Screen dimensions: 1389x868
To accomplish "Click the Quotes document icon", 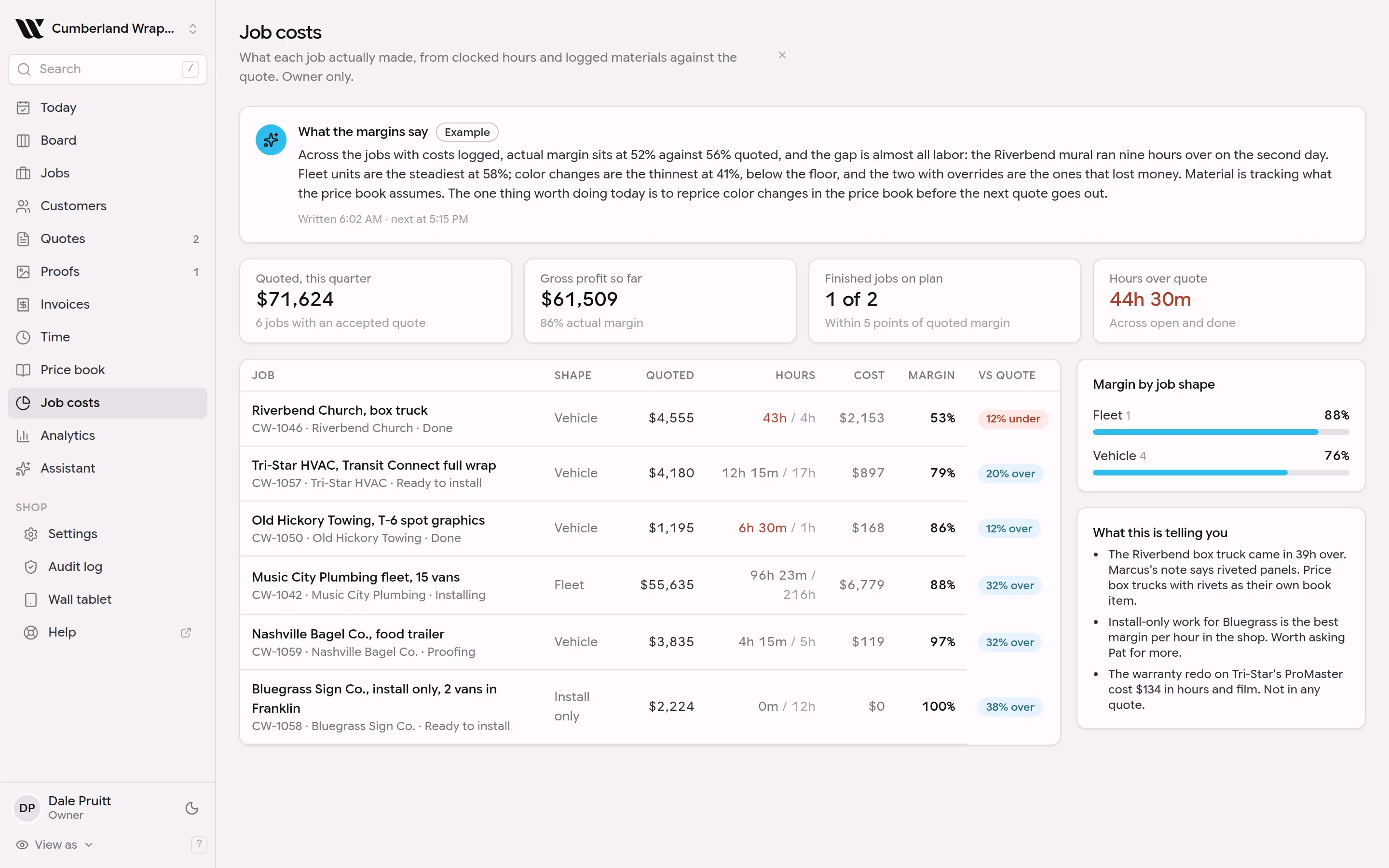I will (23, 239).
